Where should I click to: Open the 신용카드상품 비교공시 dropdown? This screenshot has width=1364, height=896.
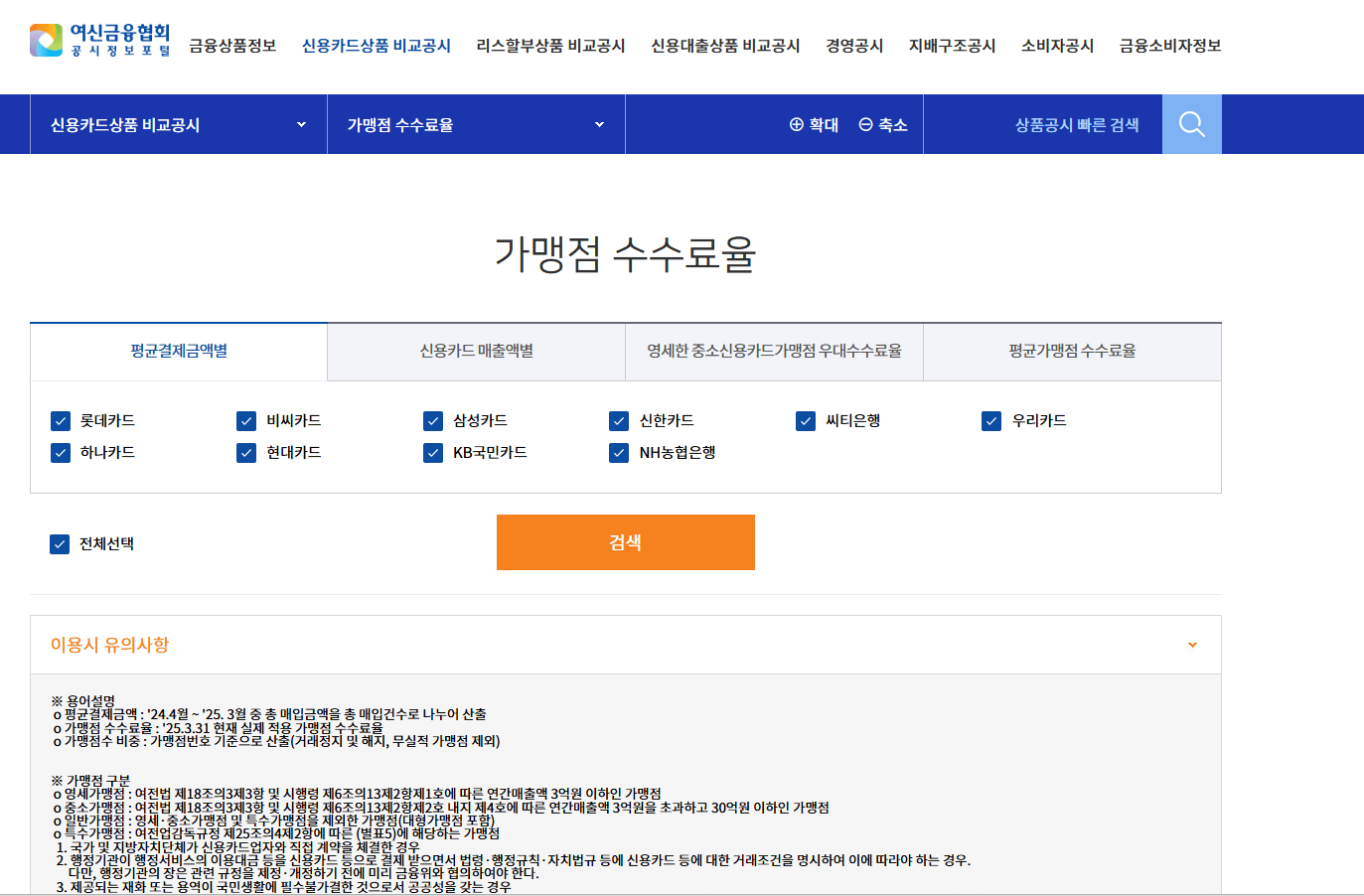179,124
